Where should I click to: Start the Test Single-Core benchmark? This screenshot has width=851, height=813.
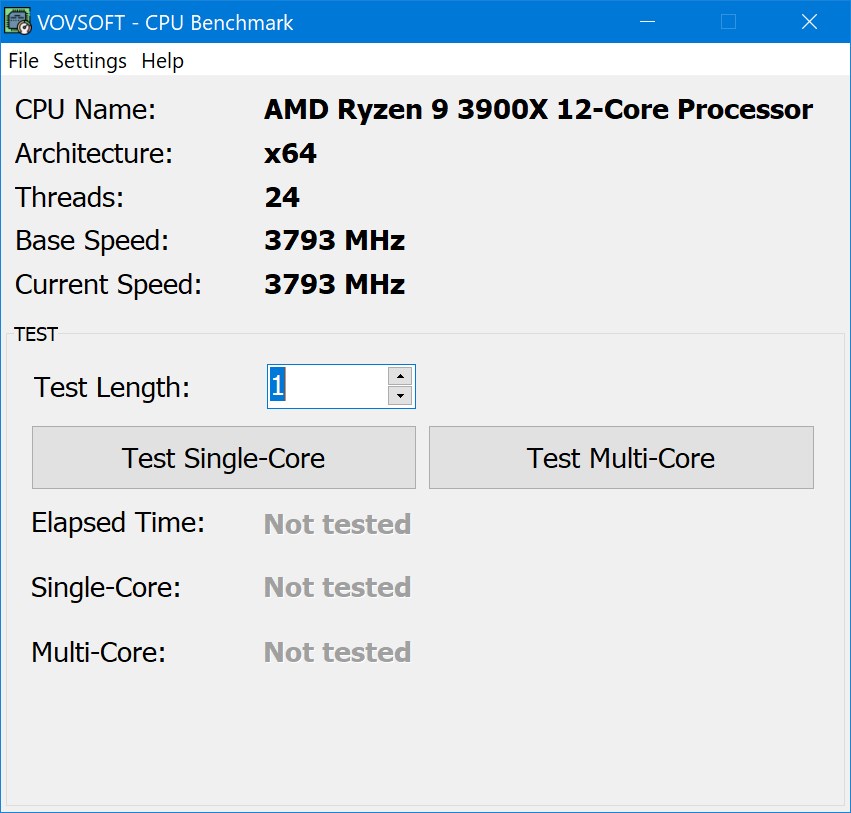point(223,458)
